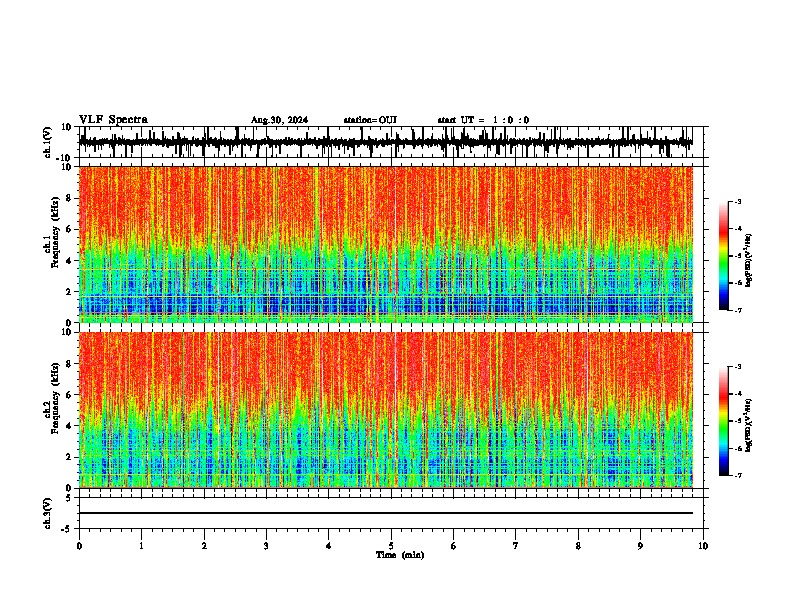792x612 pixels.
Task: Click the "6" kHz tick on ch.2 spectrogram
Action: pyautogui.click(x=69, y=395)
